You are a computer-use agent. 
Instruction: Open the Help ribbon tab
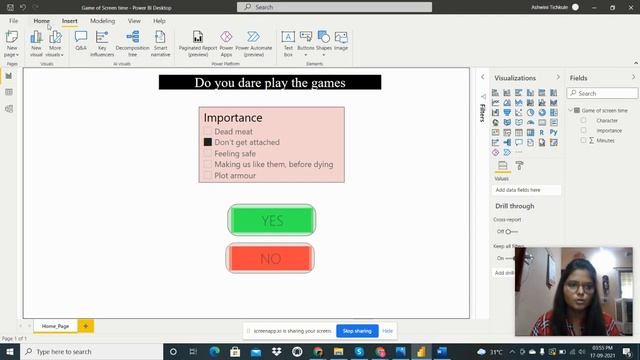point(159,21)
